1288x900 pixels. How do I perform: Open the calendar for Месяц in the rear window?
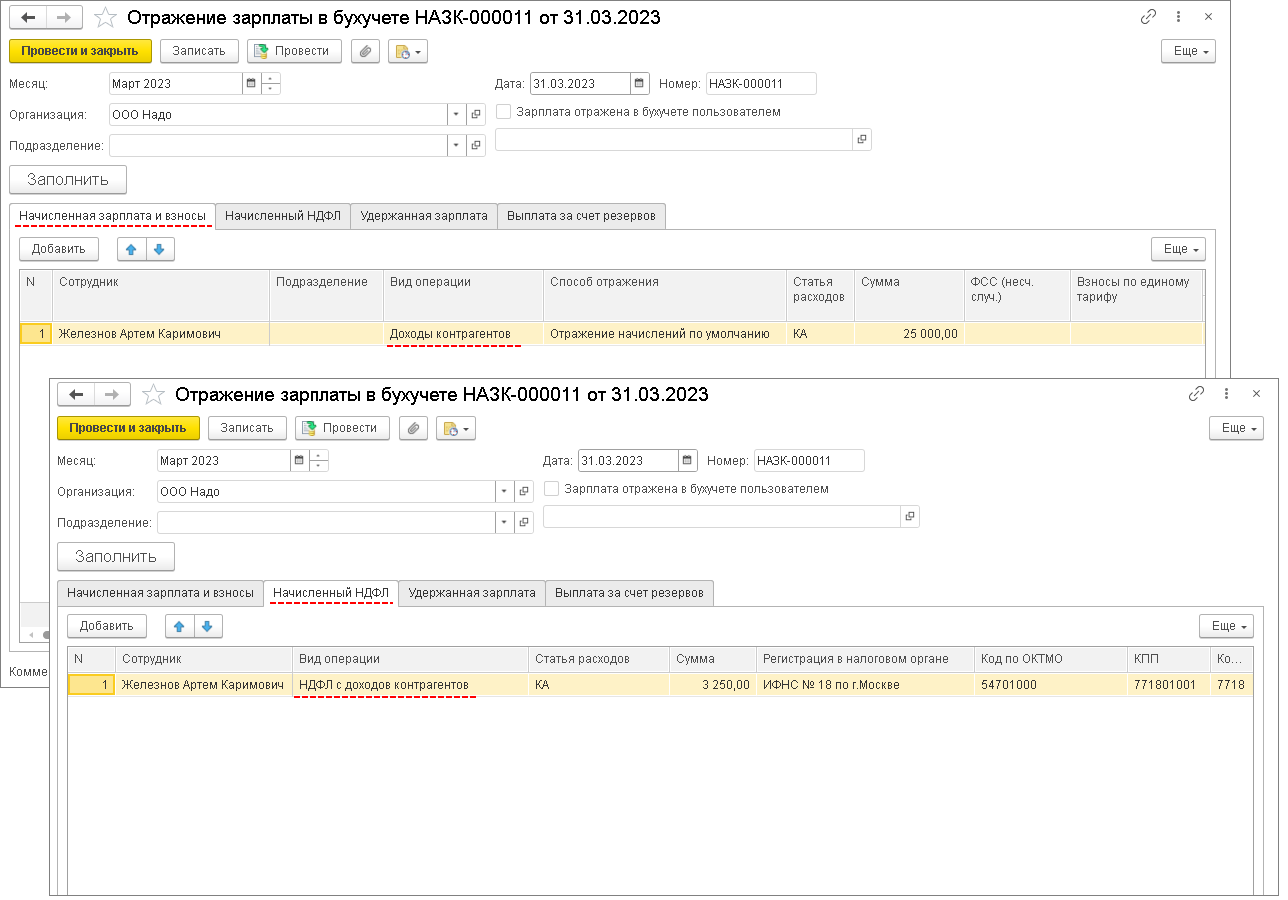click(251, 84)
